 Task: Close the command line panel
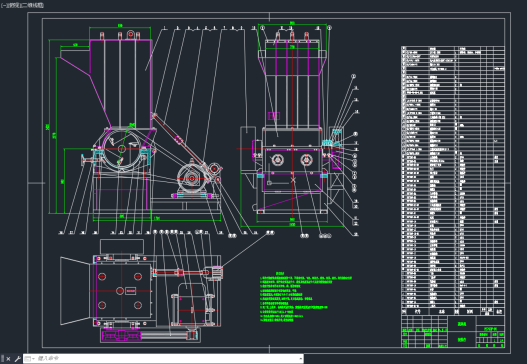coord(8,359)
